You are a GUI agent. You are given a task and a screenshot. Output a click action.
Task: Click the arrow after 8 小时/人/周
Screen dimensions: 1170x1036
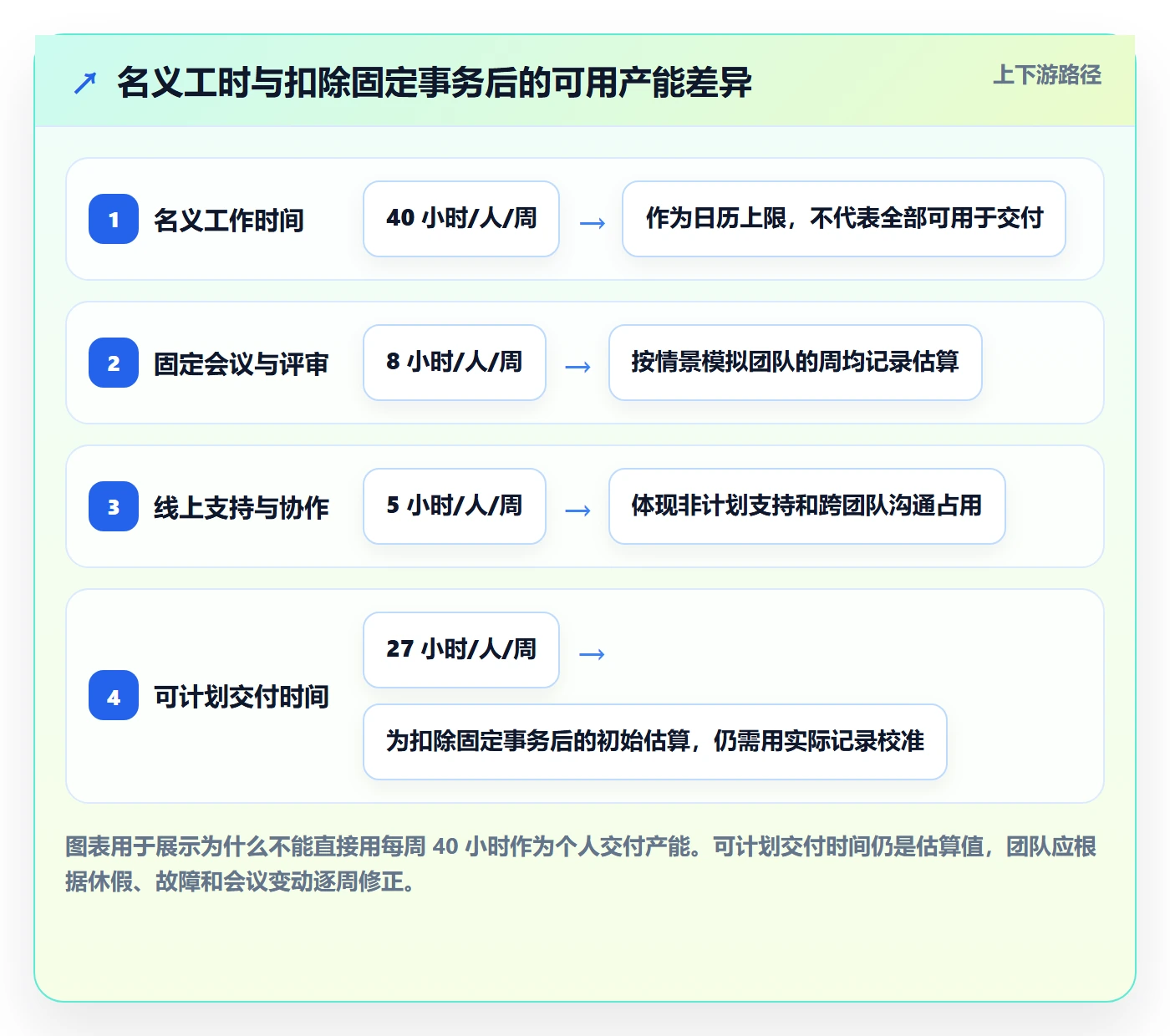(x=578, y=366)
